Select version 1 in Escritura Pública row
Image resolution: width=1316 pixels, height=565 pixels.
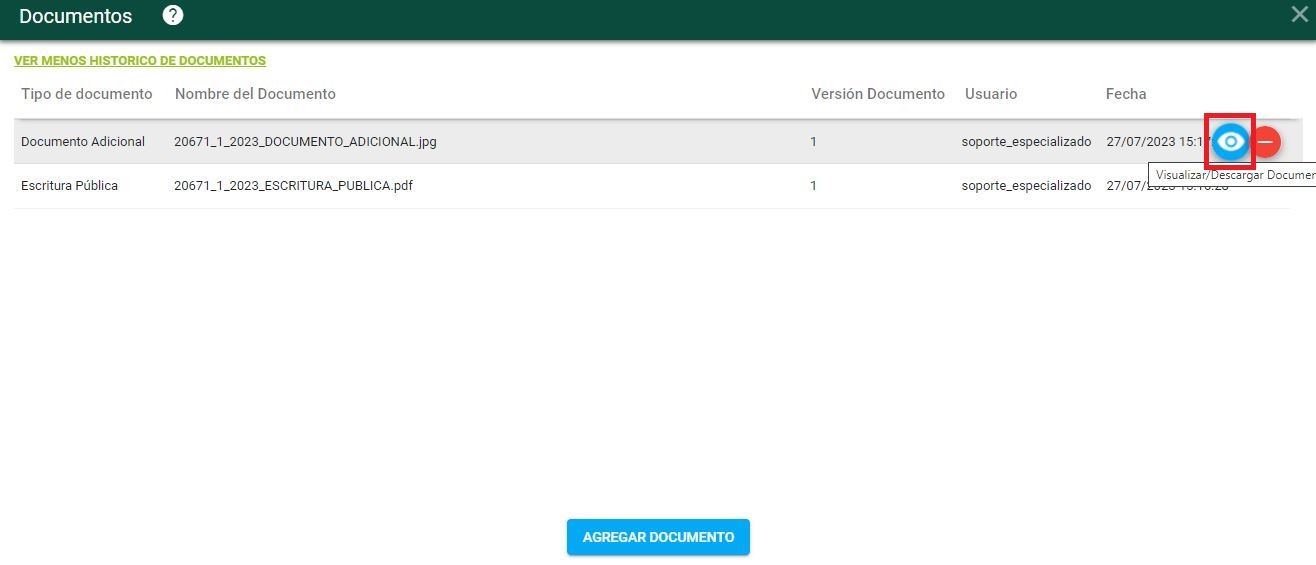pos(814,186)
